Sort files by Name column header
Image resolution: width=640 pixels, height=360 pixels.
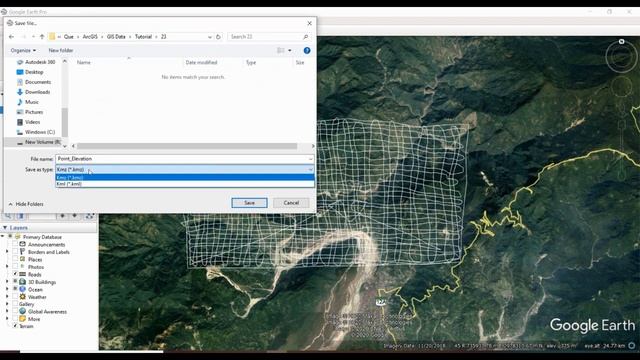pyautogui.click(x=84, y=62)
